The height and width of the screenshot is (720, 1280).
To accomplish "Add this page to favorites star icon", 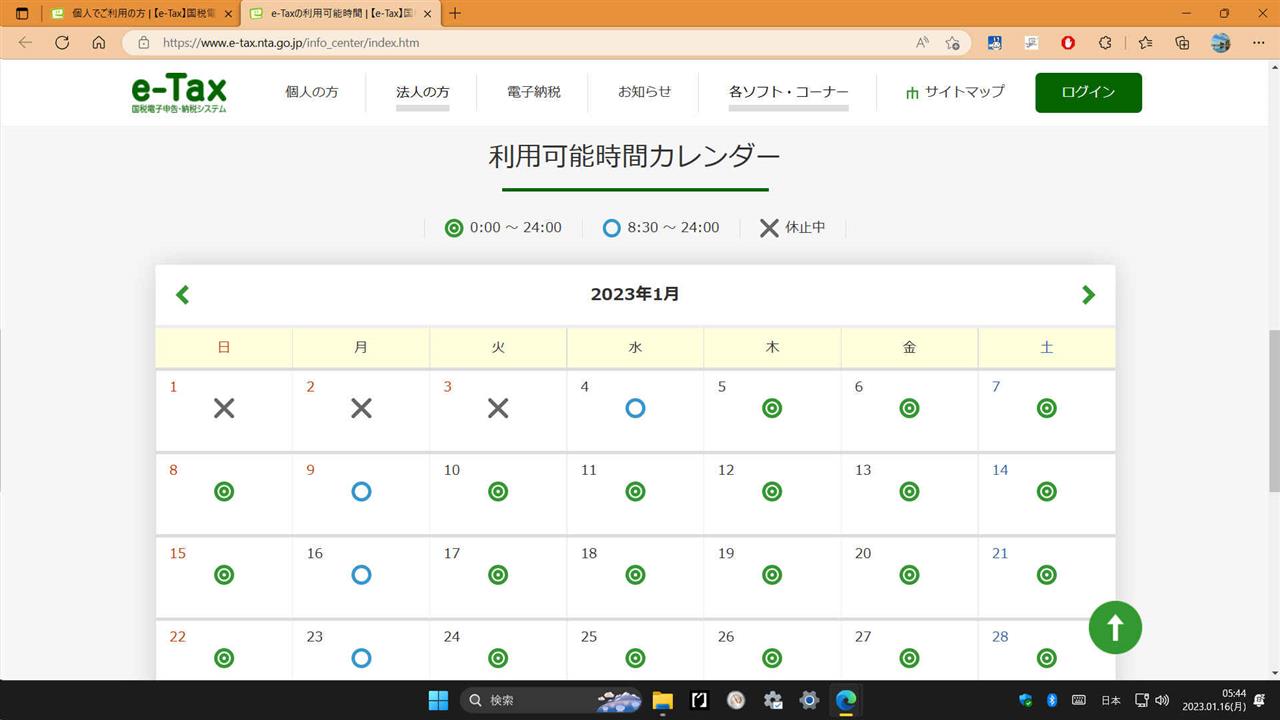I will [952, 43].
